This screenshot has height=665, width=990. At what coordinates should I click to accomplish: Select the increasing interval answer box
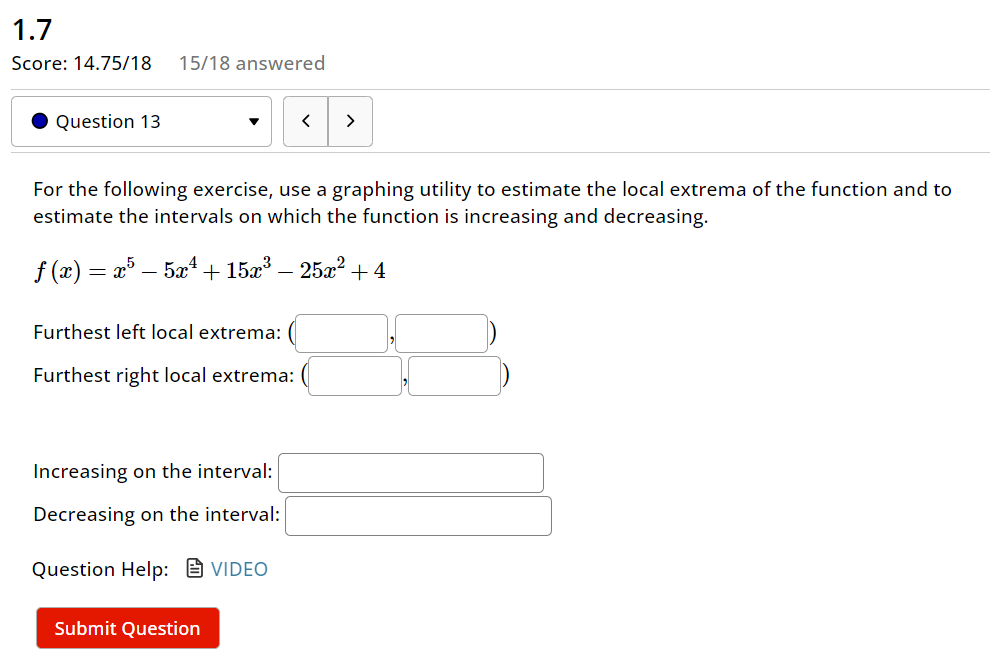(410, 472)
